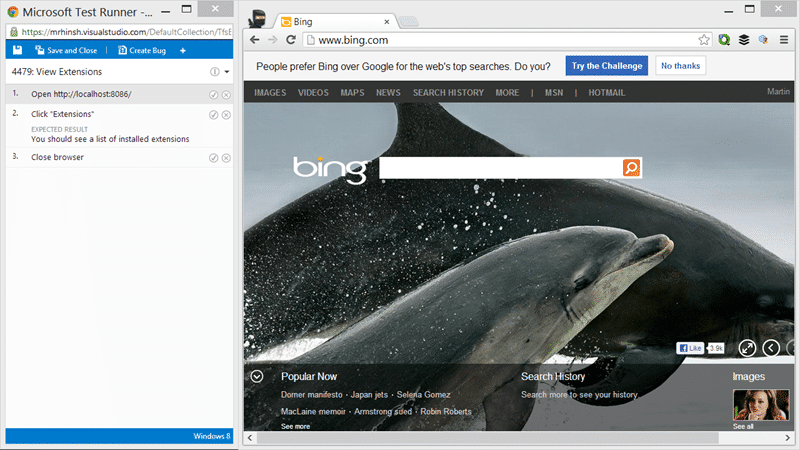Click See more under Popular Now
800x450 pixels.
[295, 426]
